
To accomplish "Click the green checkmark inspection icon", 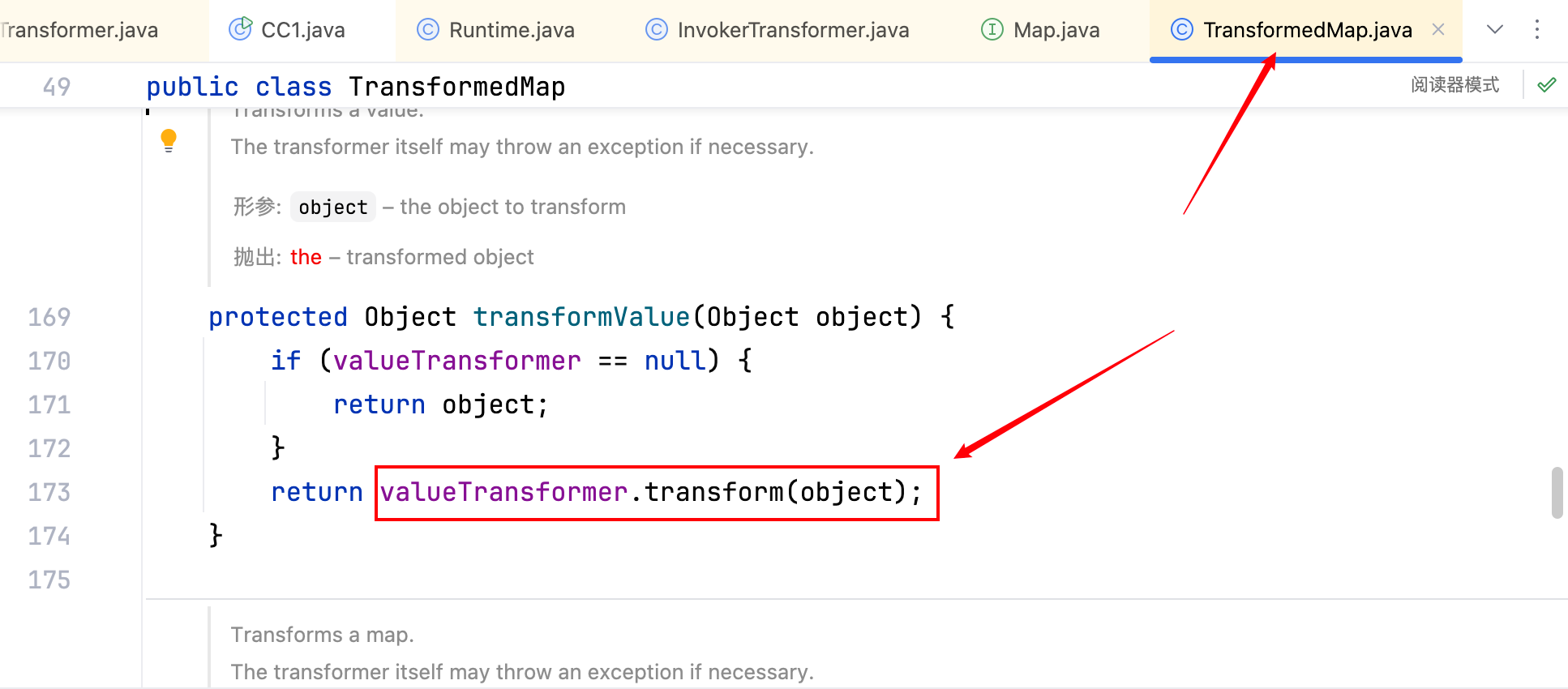I will (x=1547, y=84).
